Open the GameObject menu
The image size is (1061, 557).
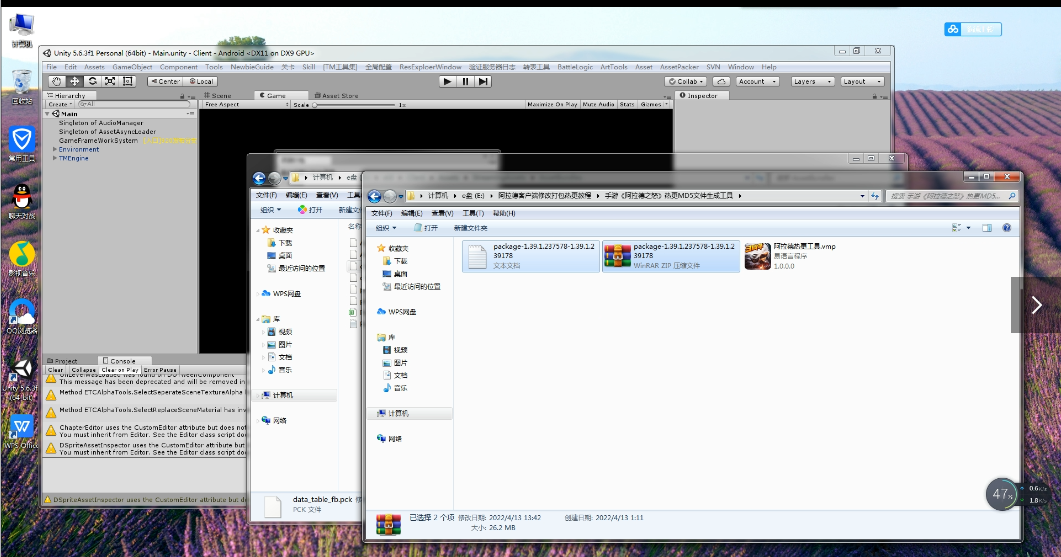click(131, 67)
